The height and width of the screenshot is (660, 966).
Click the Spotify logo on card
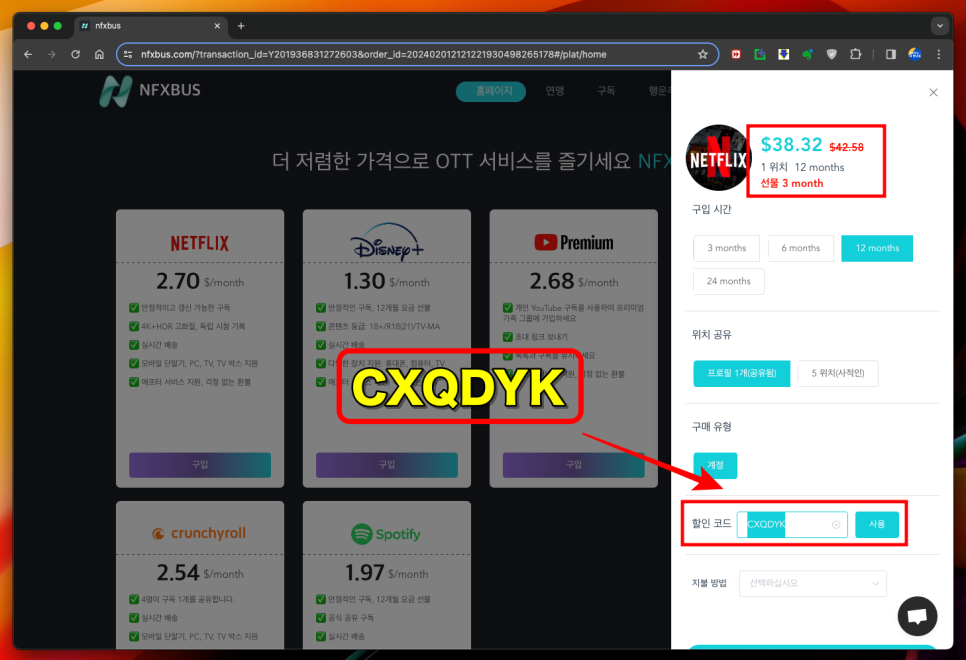[x=386, y=534]
